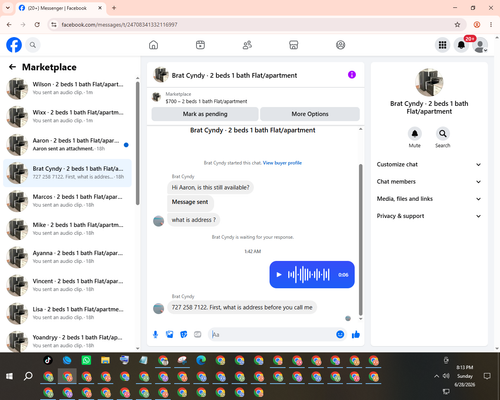Open File Explorer from the taskbar

(x=105, y=360)
